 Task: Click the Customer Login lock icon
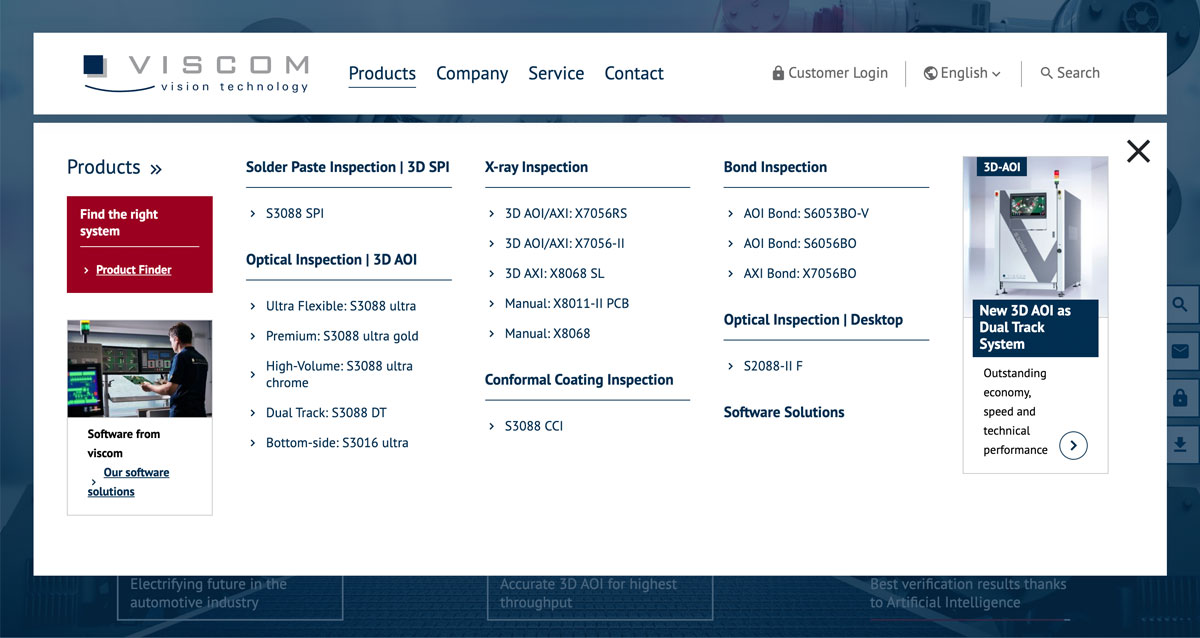[778, 73]
